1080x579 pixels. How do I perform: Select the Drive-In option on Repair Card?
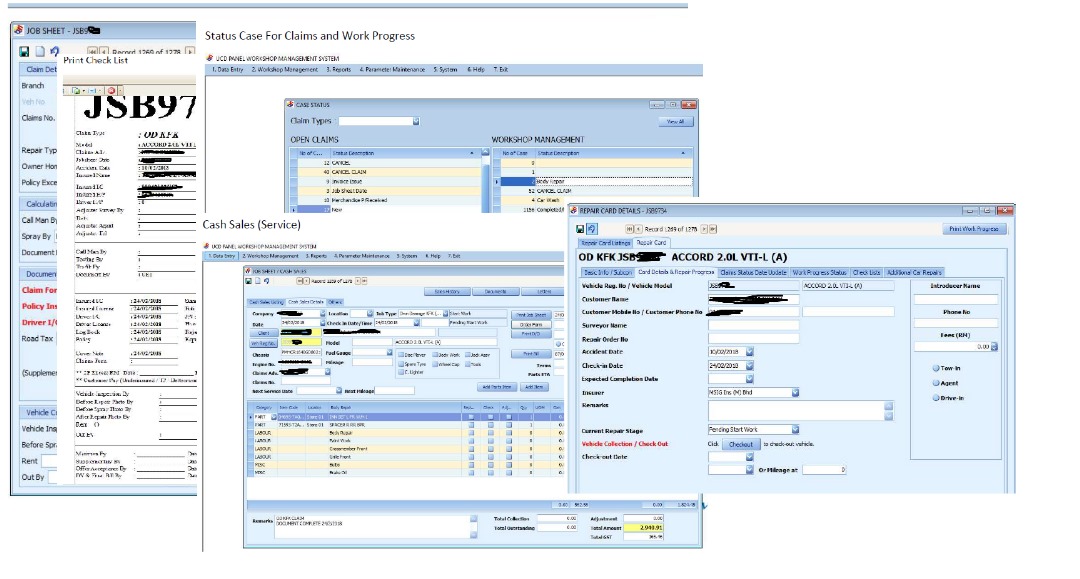pyautogui.click(x=936, y=398)
